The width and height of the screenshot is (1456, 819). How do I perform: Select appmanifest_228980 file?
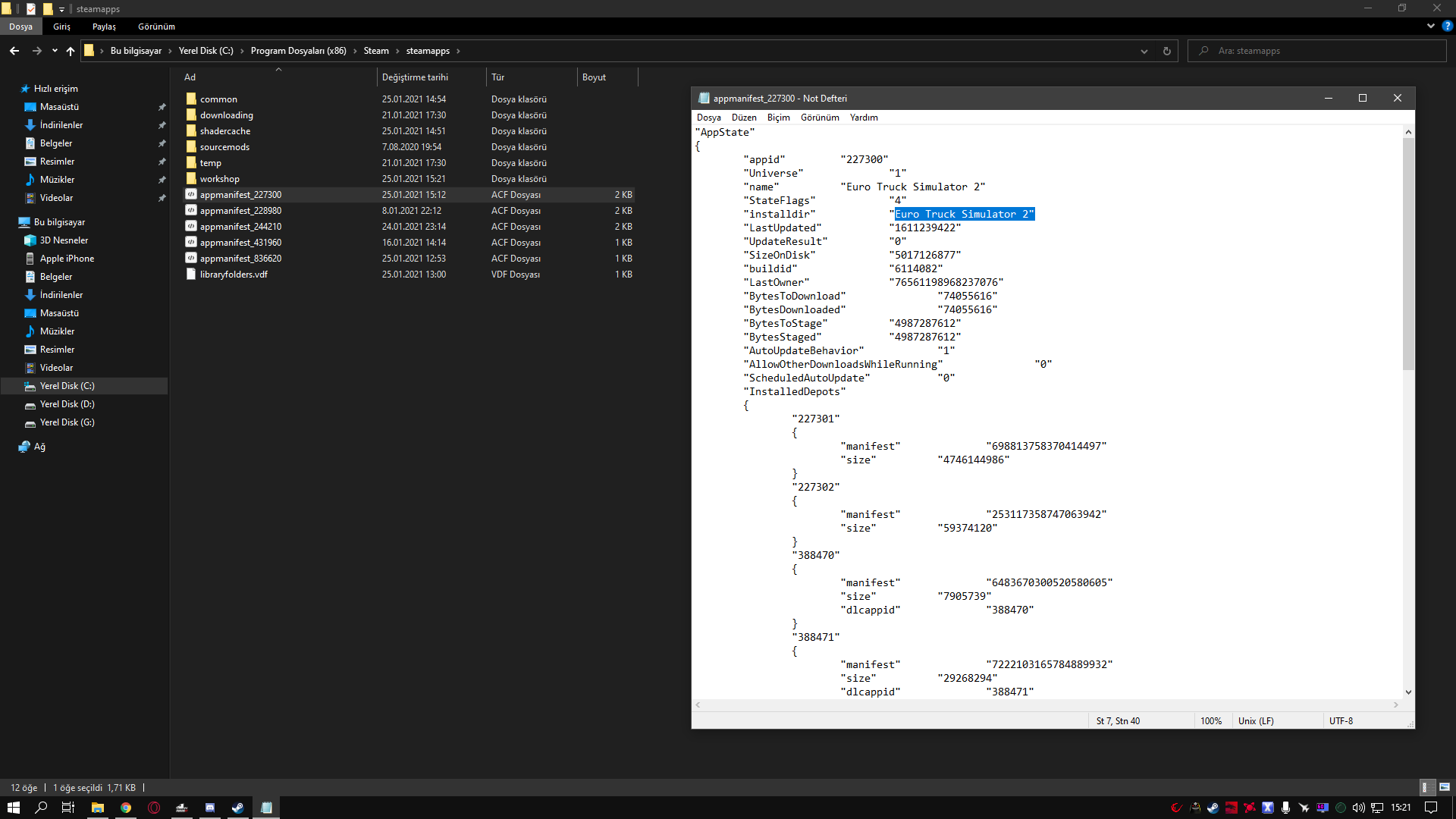click(240, 211)
